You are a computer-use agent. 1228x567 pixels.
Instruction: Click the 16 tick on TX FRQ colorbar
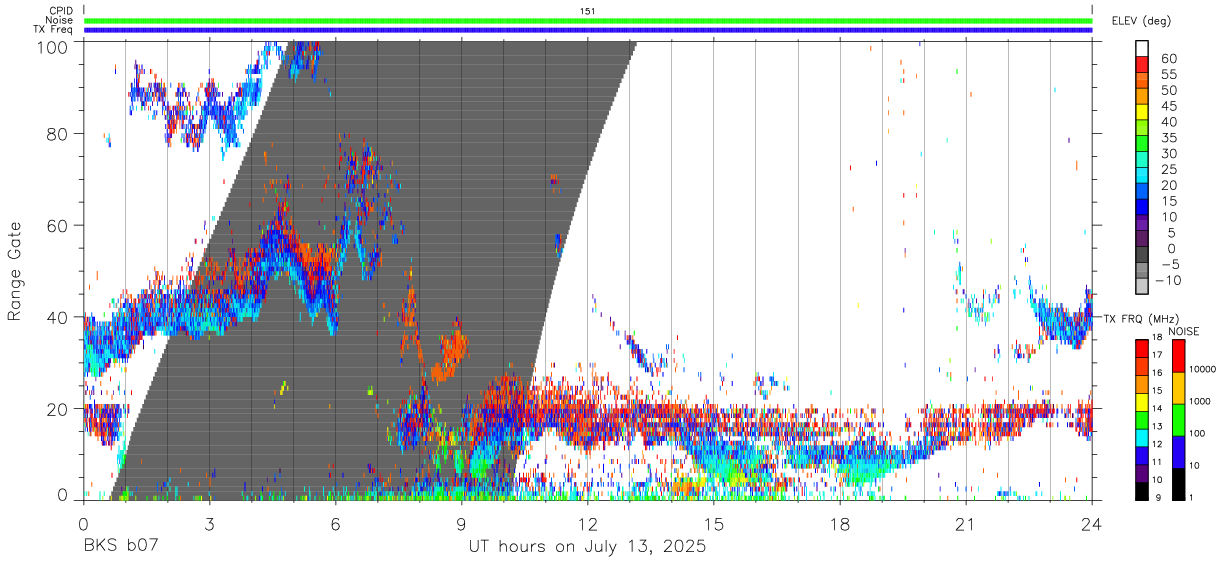pos(1157,372)
